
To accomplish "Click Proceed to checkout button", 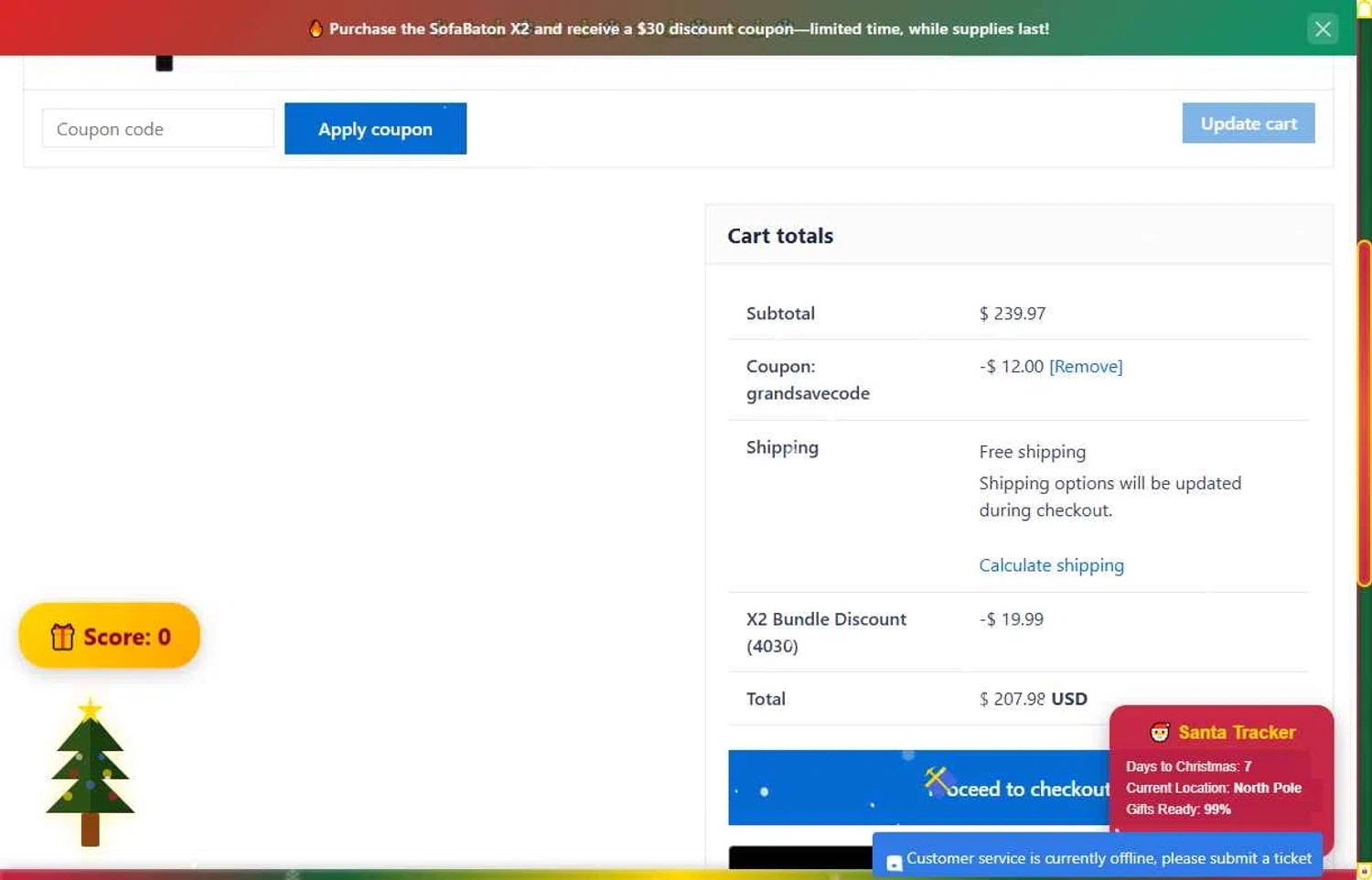I will [x=919, y=788].
